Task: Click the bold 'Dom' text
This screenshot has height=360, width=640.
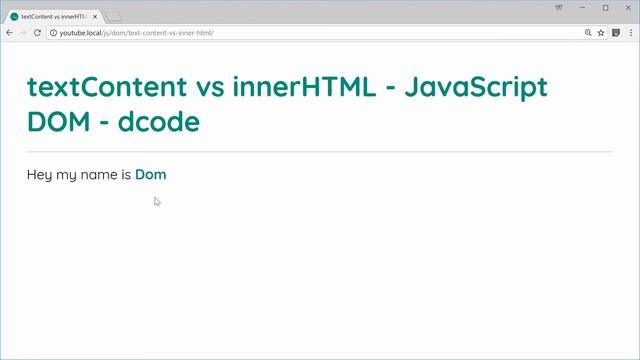Action: tap(151, 175)
